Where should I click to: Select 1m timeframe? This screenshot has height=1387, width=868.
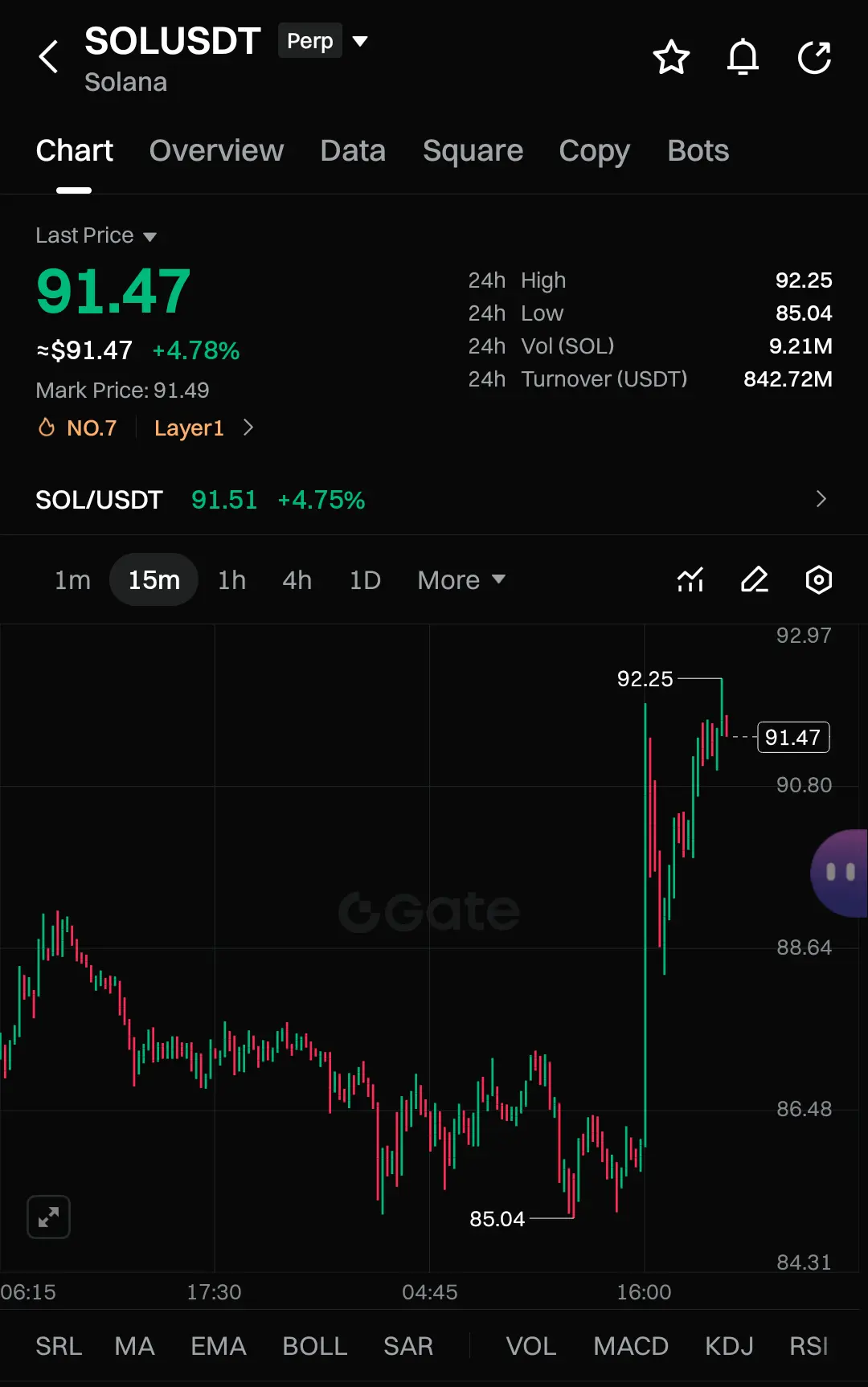point(72,579)
